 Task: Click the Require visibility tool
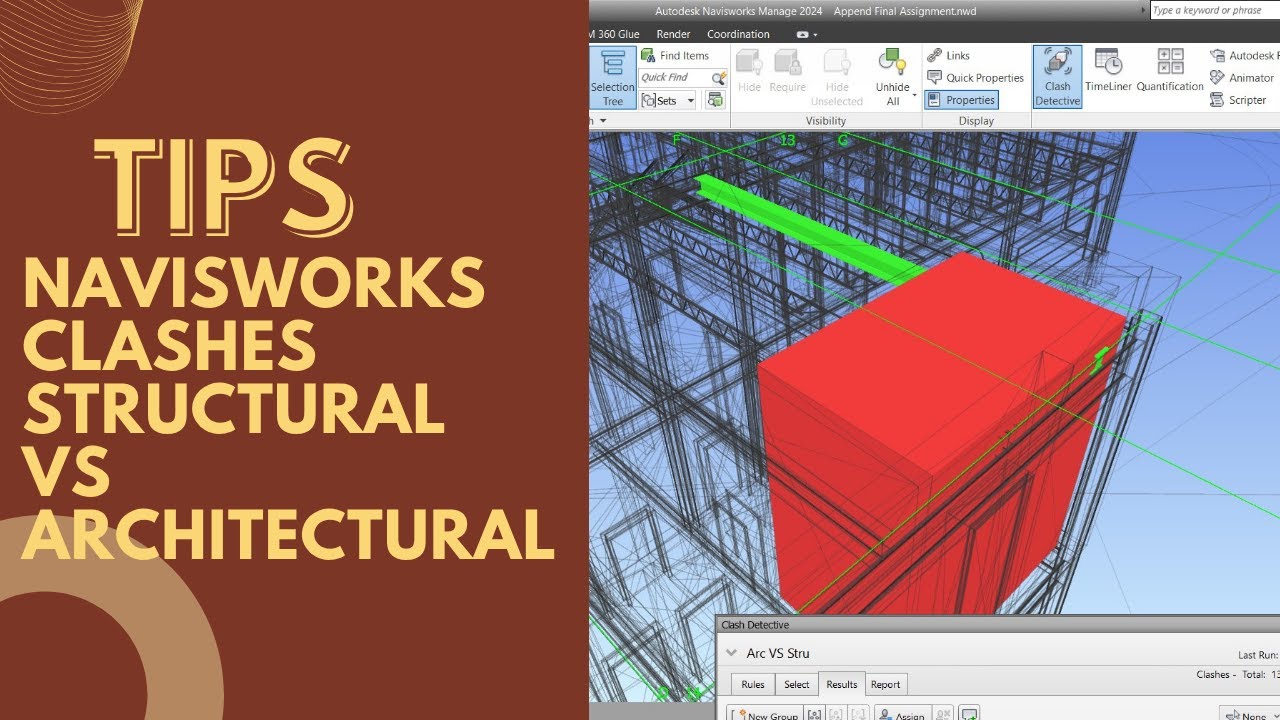[788, 71]
